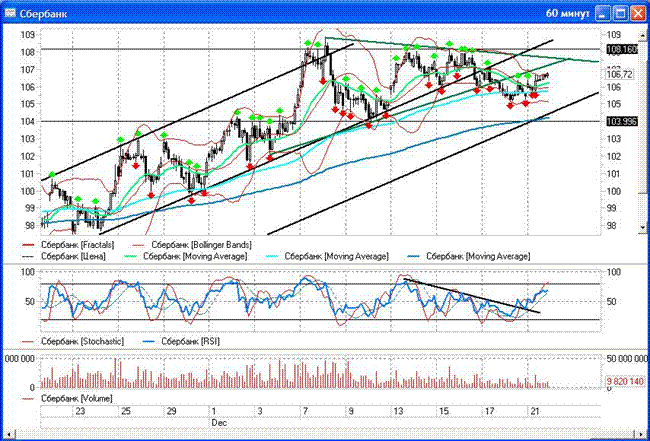Click the left arrow of the horizontal scrollbar
Viewport: 650px width, 441px height.
[x=9, y=434]
